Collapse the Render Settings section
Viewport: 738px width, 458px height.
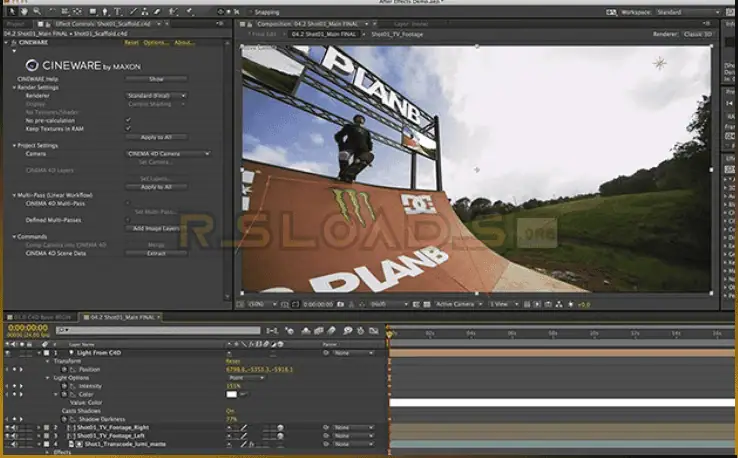point(14,88)
